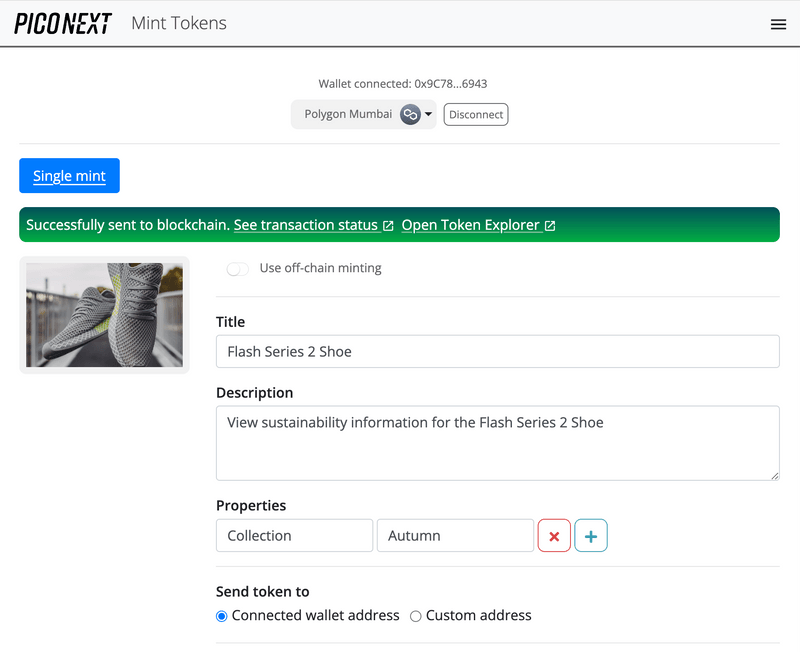800x652 pixels.
Task: Open Token Explorer link
Action: (x=470, y=226)
